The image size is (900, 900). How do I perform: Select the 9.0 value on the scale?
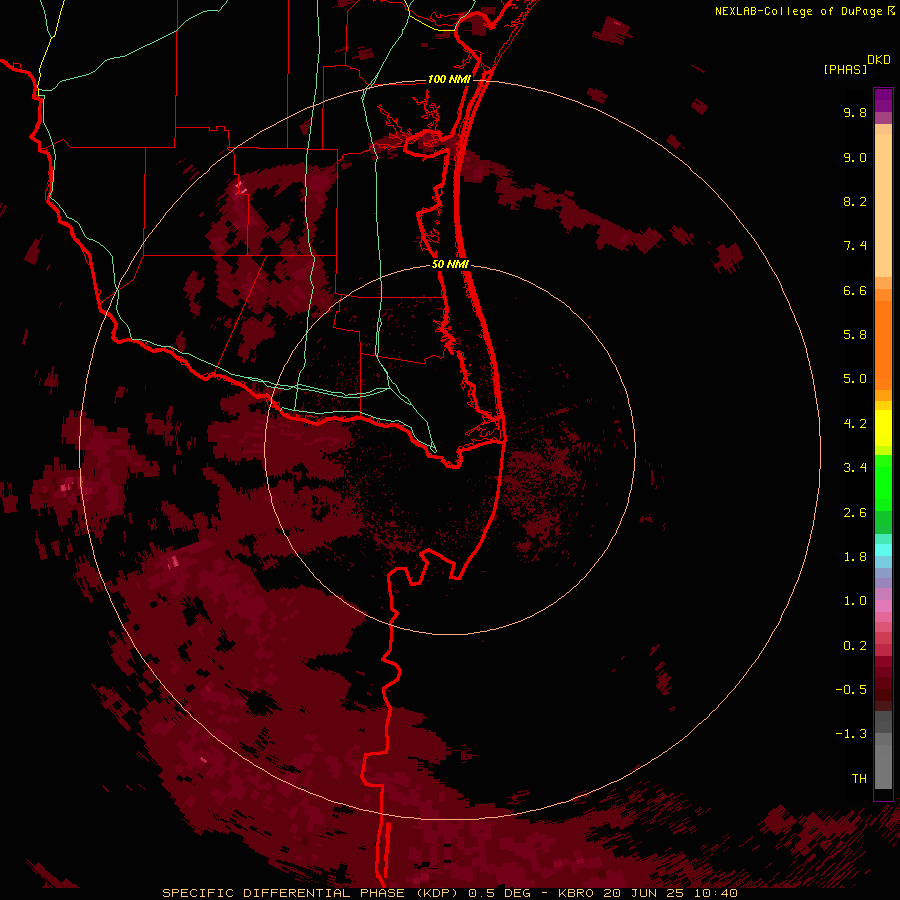855,157
